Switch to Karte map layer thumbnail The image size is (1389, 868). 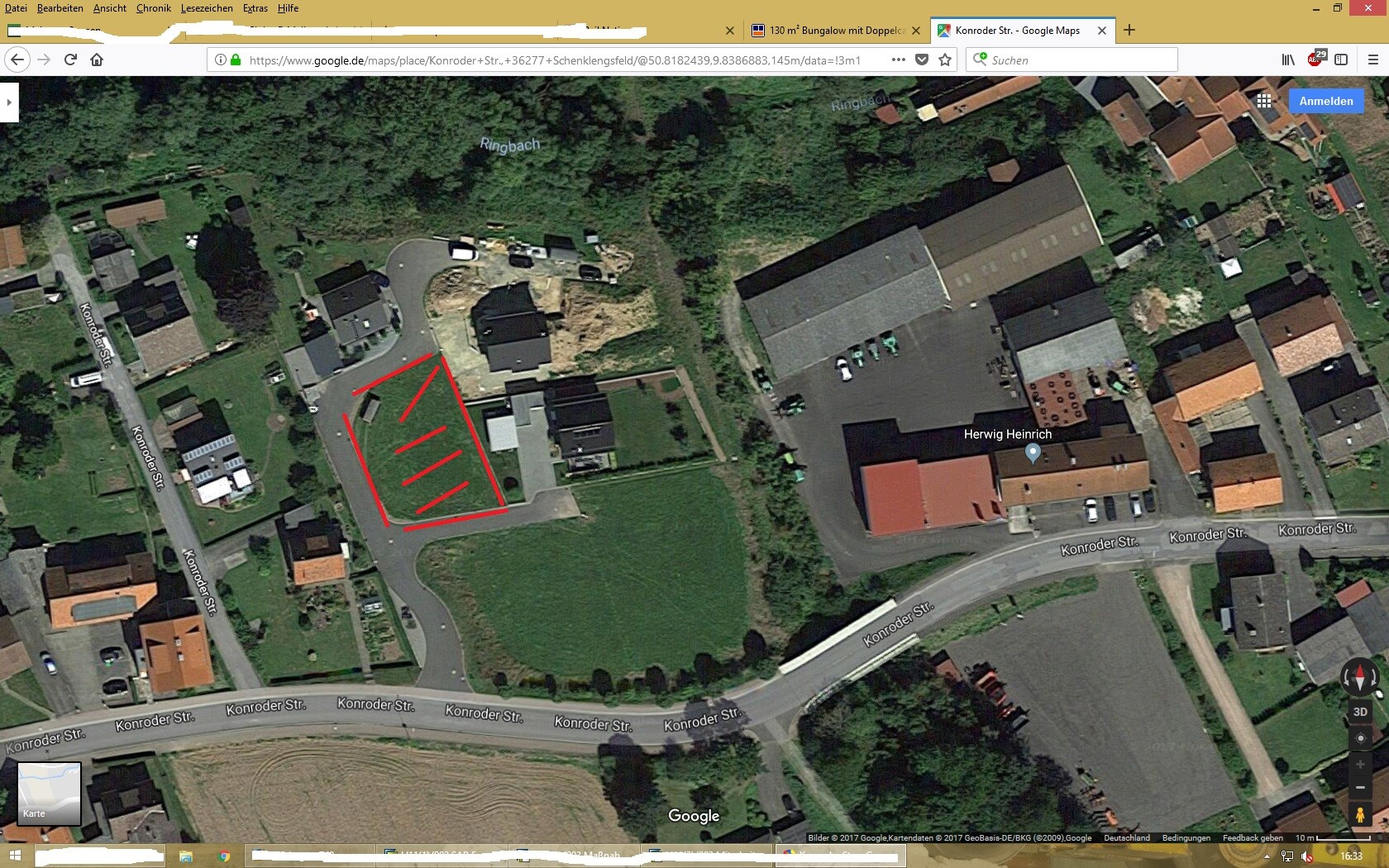pyautogui.click(x=50, y=794)
